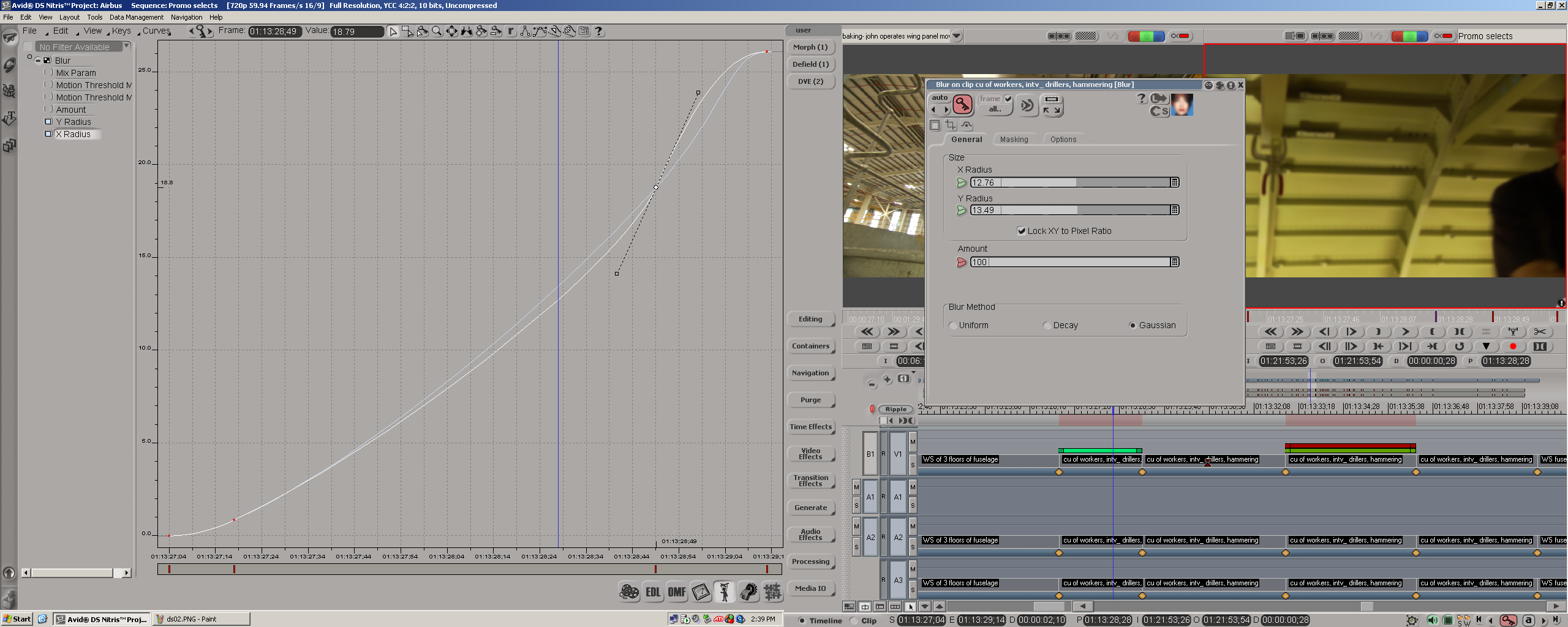The height and width of the screenshot is (627, 1568).
Task: Open the No Filter Available dropdown
Action: tap(127, 46)
